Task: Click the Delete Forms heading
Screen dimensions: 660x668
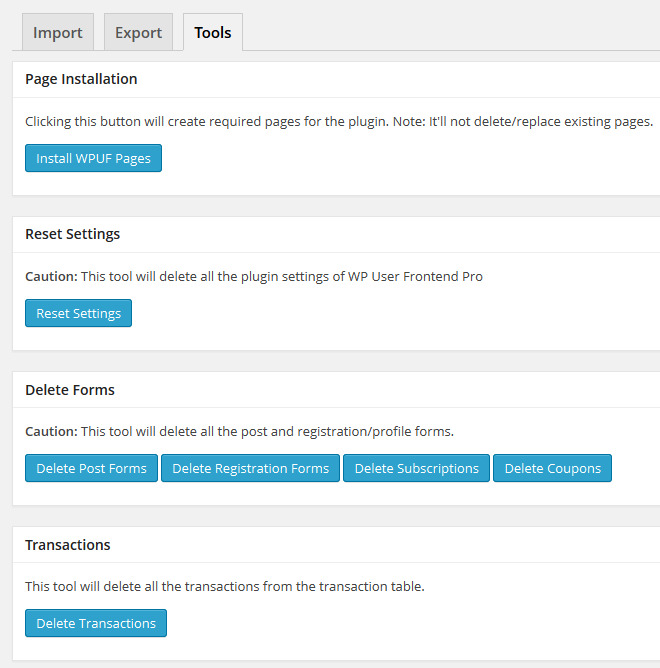Action: click(x=70, y=390)
